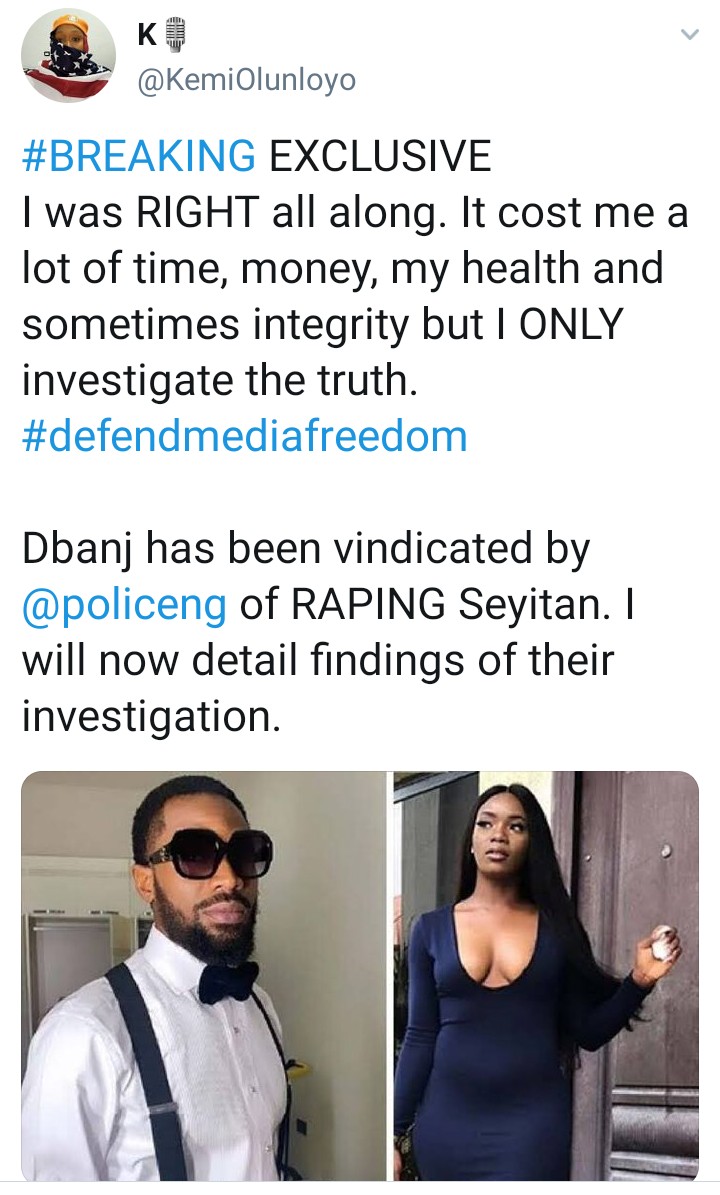Tap the #BREAKING hashtag
720x1195 pixels.
click(138, 157)
